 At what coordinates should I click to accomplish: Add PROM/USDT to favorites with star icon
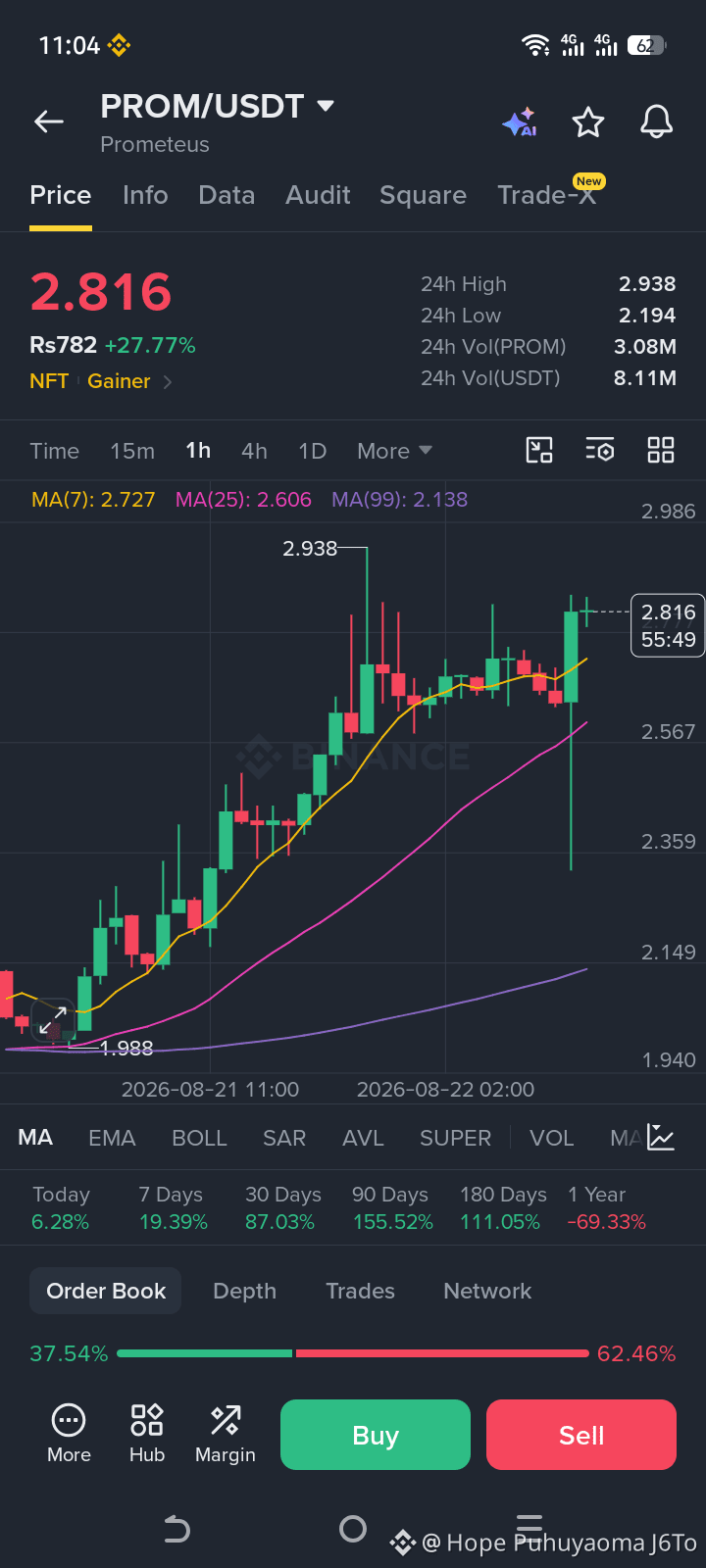588,122
